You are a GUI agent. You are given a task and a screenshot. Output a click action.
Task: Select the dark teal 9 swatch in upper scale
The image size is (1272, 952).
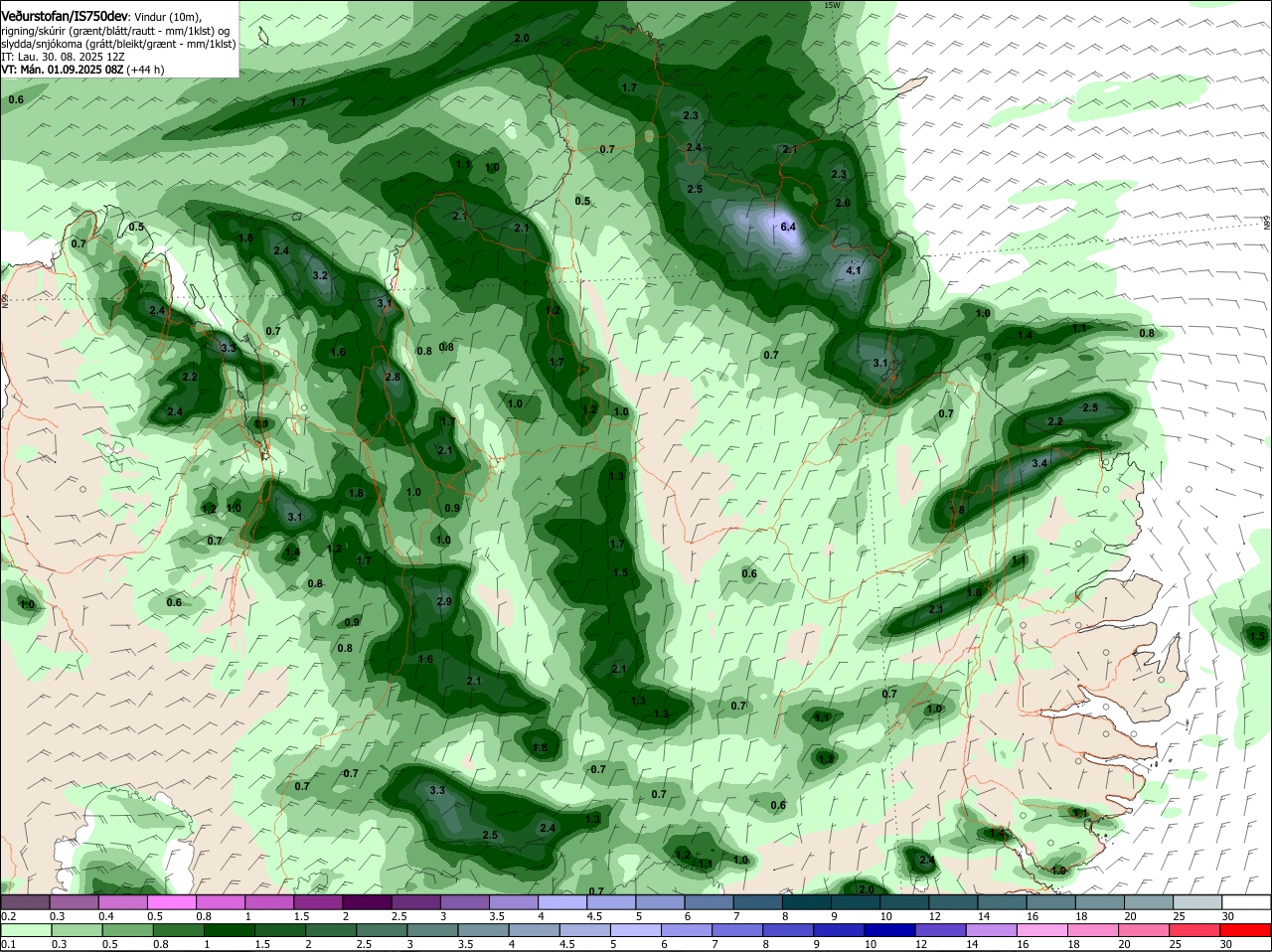(x=855, y=901)
